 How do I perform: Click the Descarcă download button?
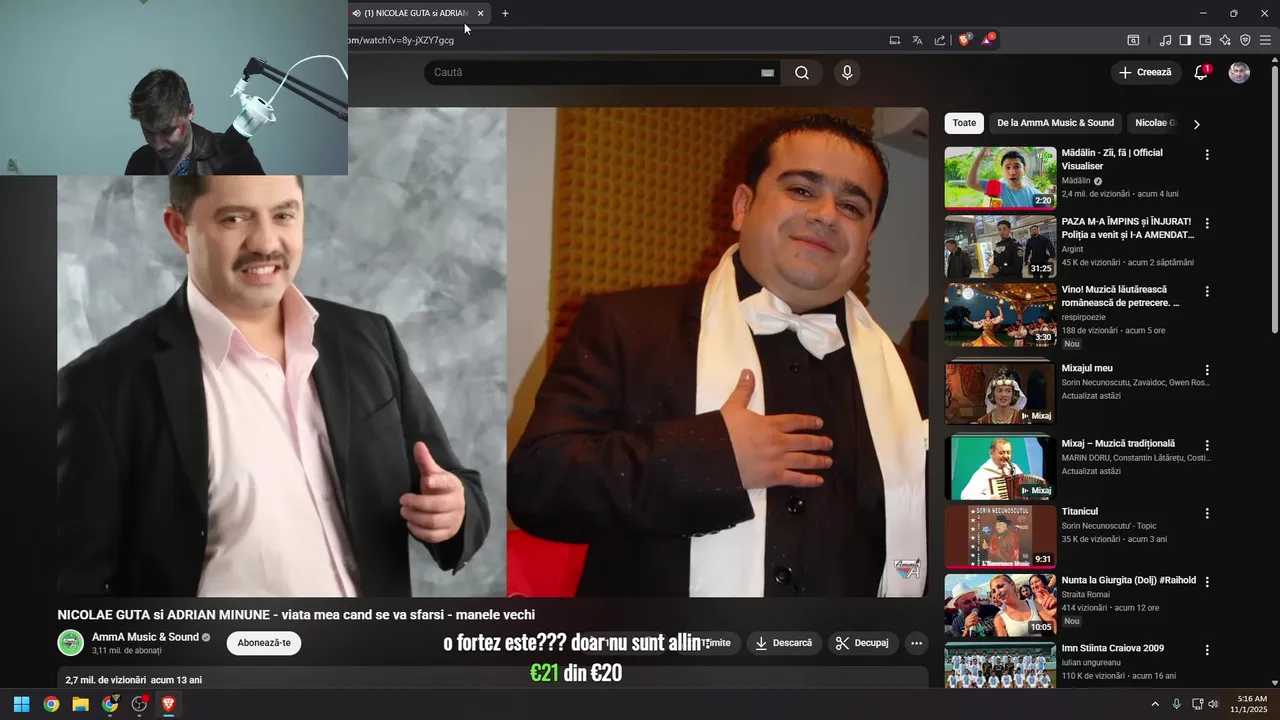(783, 643)
